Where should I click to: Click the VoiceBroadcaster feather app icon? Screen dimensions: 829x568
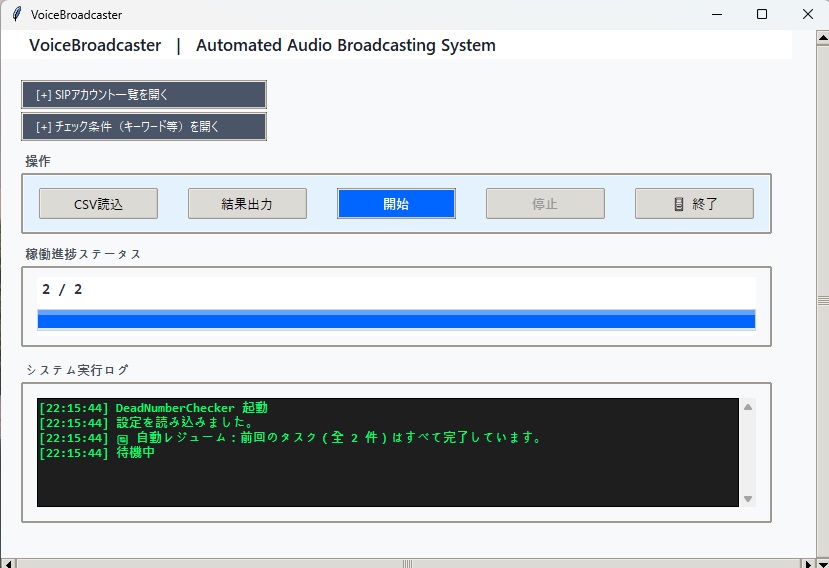click(17, 14)
